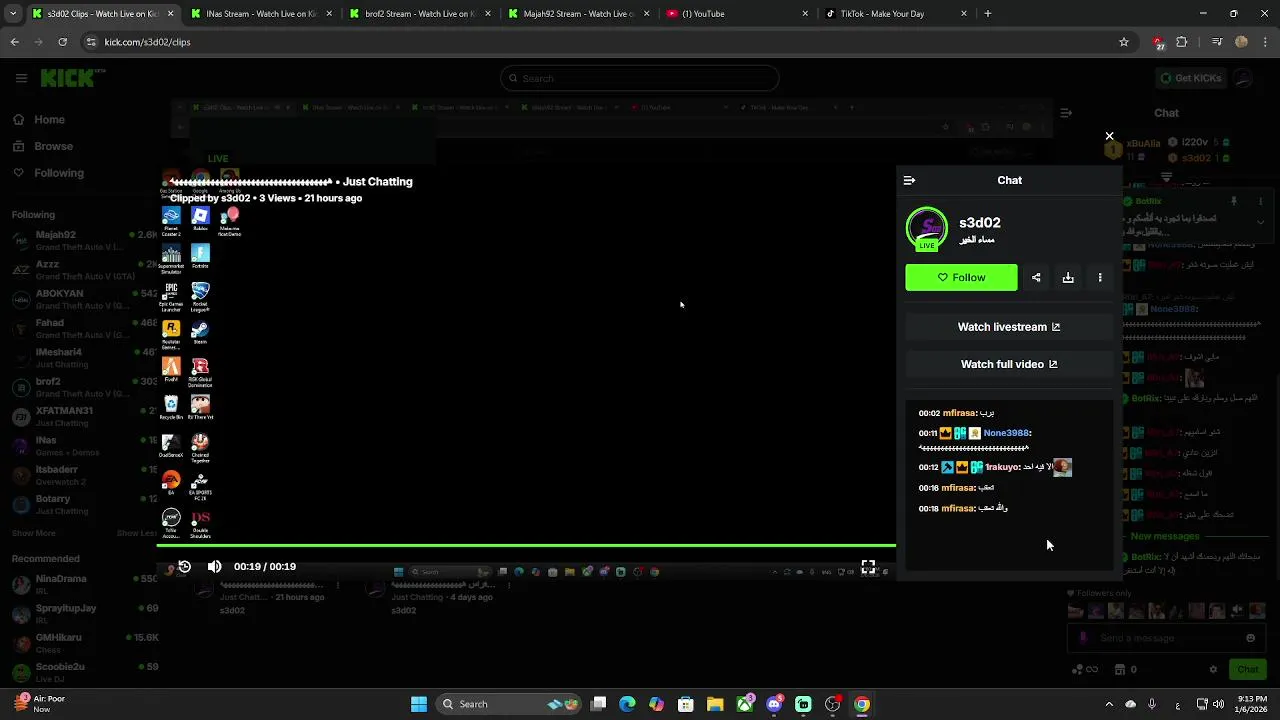Open Xbox app from taskbar

(x=745, y=704)
